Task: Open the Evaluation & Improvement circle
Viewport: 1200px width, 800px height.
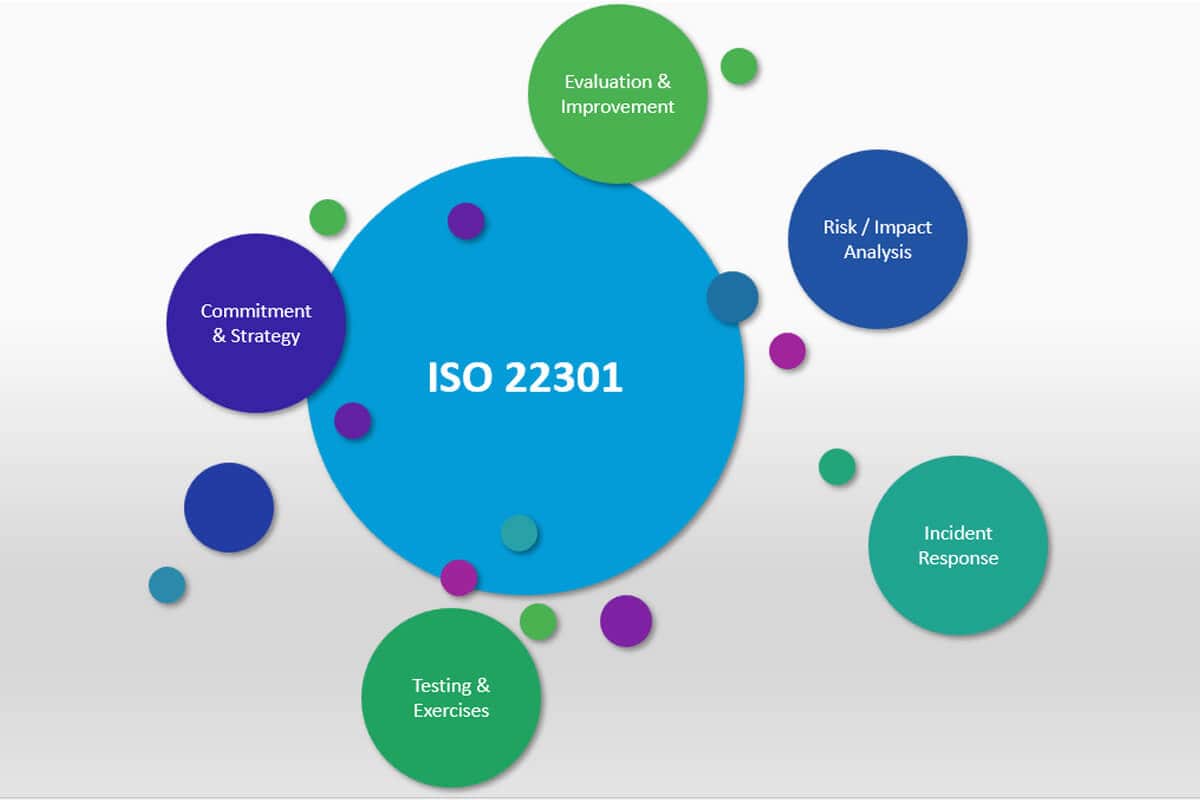Action: tap(618, 93)
